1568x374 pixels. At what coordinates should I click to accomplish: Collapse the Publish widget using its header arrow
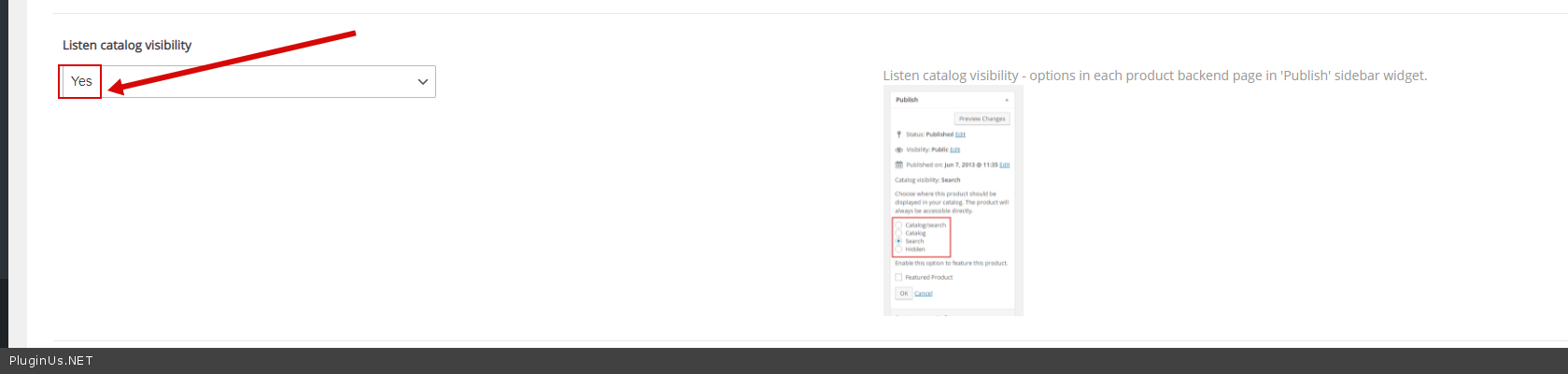point(1007,100)
